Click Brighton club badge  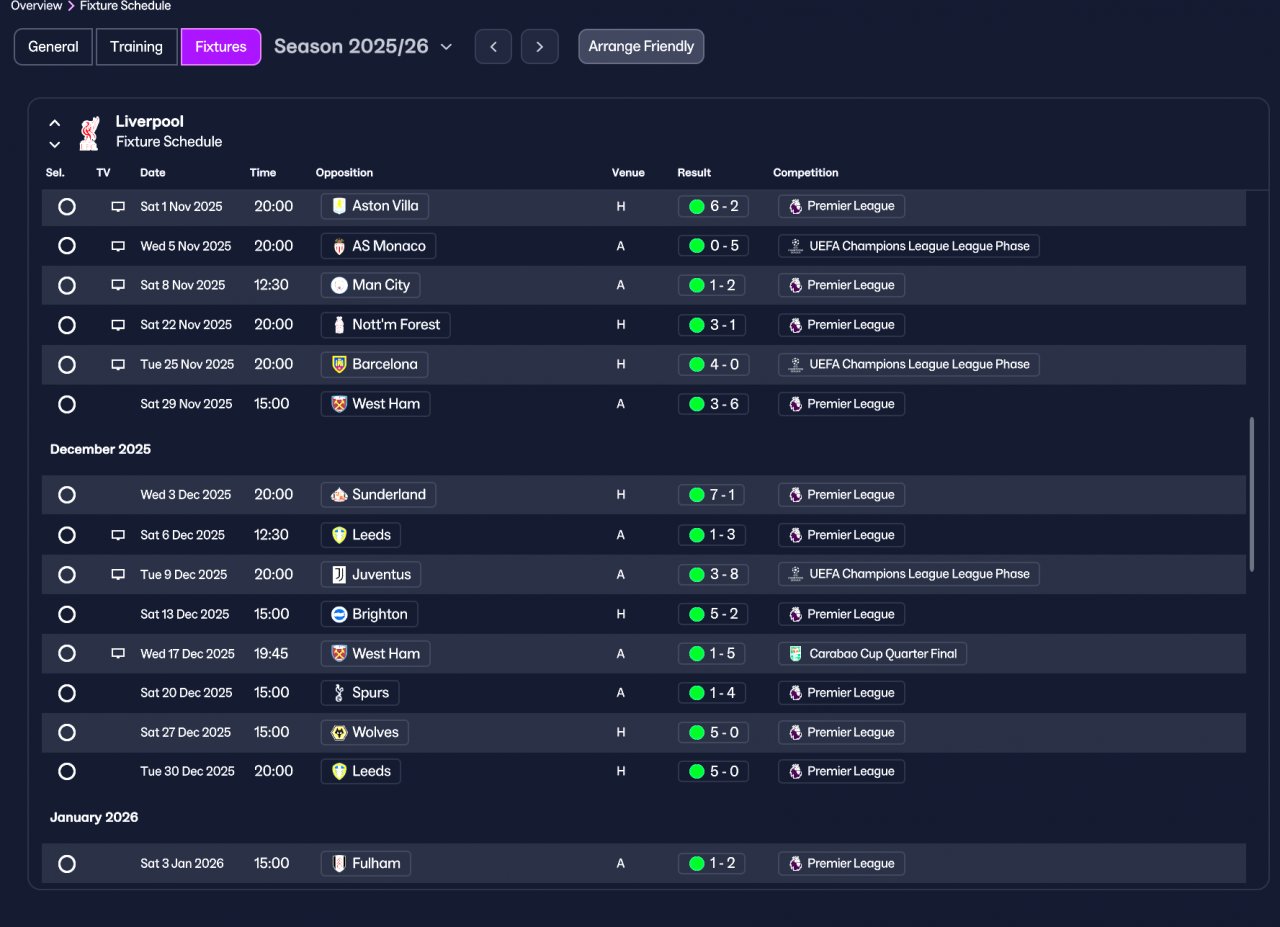coord(339,614)
